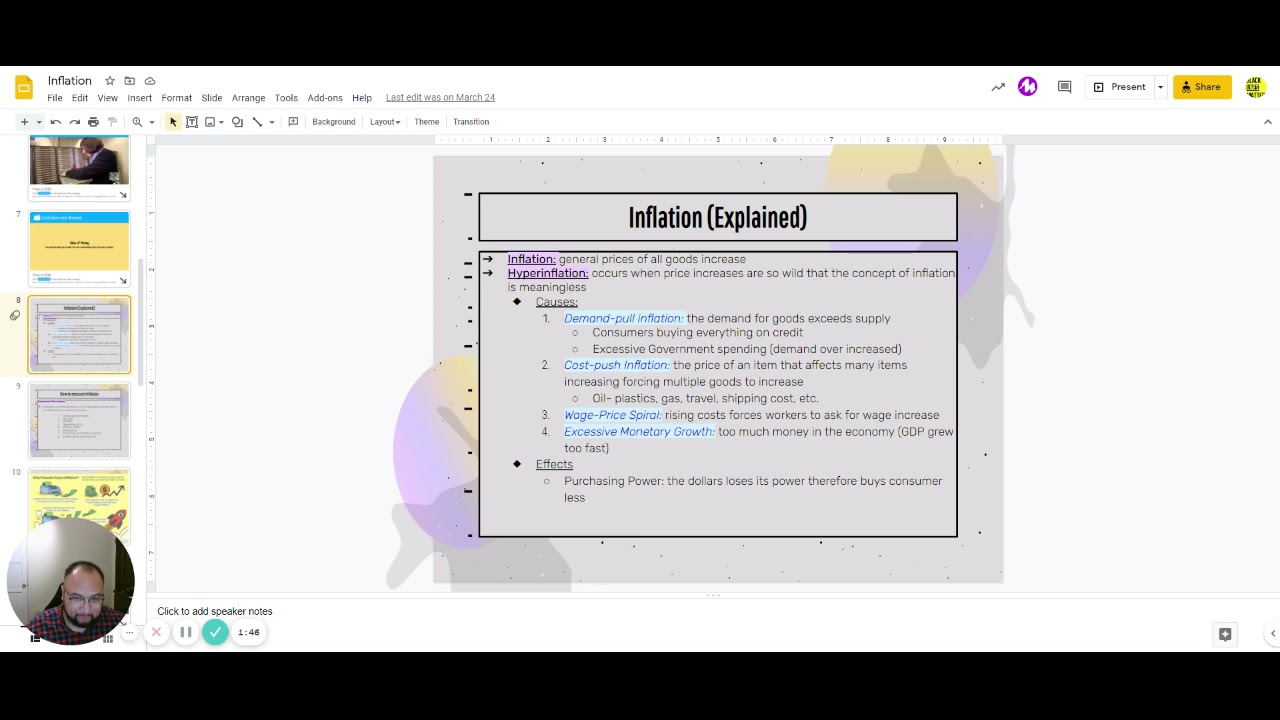Open the Edit menu
1280x720 pixels.
tap(80, 98)
